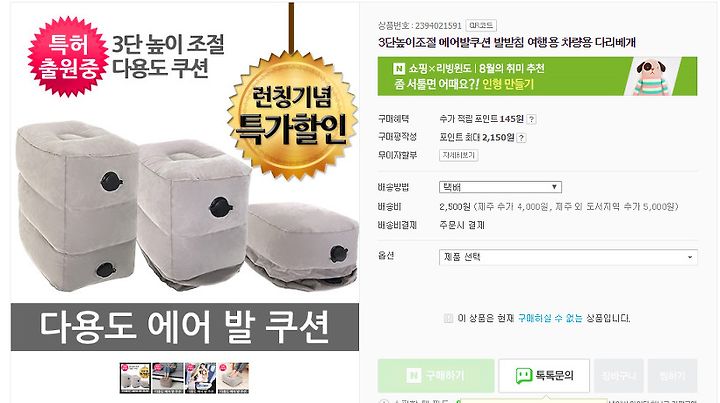
Task: Click the help icon beside 2,150원 points
Action: [x=521, y=138]
